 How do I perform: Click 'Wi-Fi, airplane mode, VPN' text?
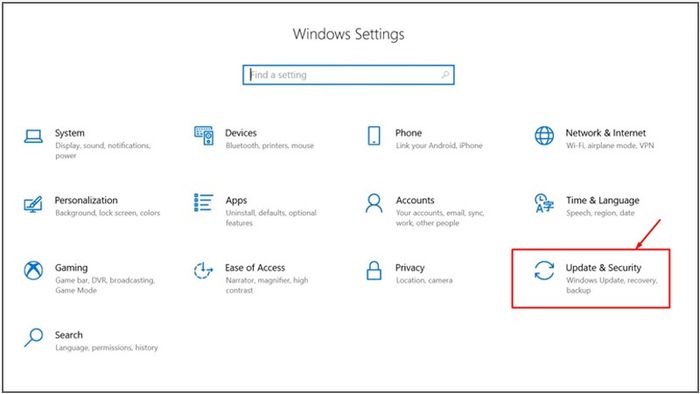tap(610, 145)
